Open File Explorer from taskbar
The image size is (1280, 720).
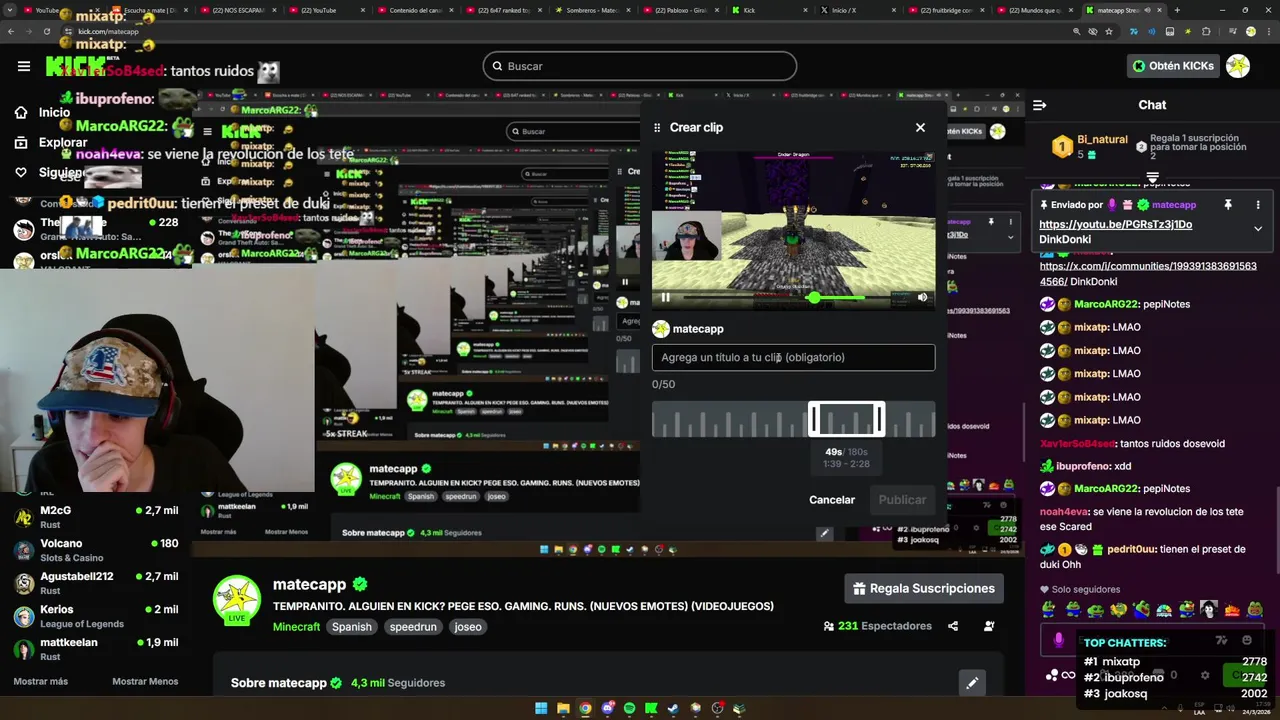[x=563, y=708]
